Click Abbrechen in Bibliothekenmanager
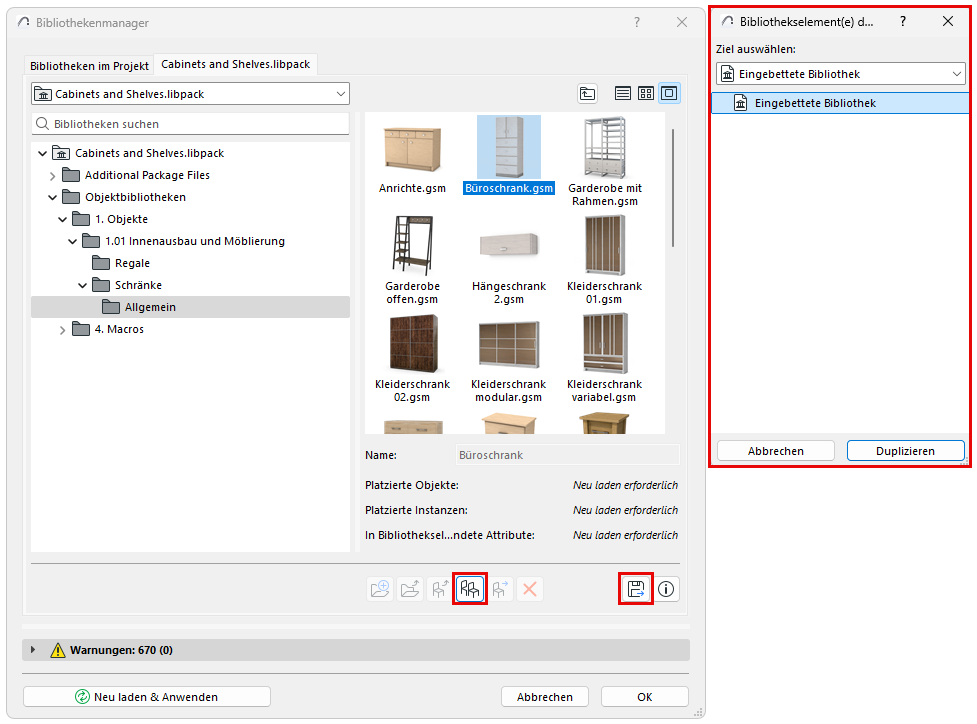977x724 pixels. [545, 697]
